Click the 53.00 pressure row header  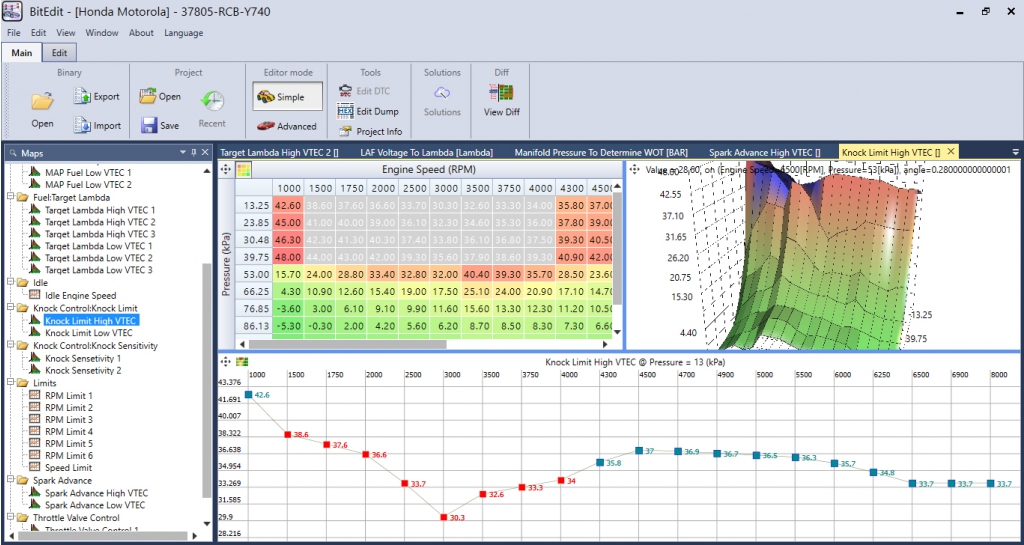(255, 274)
